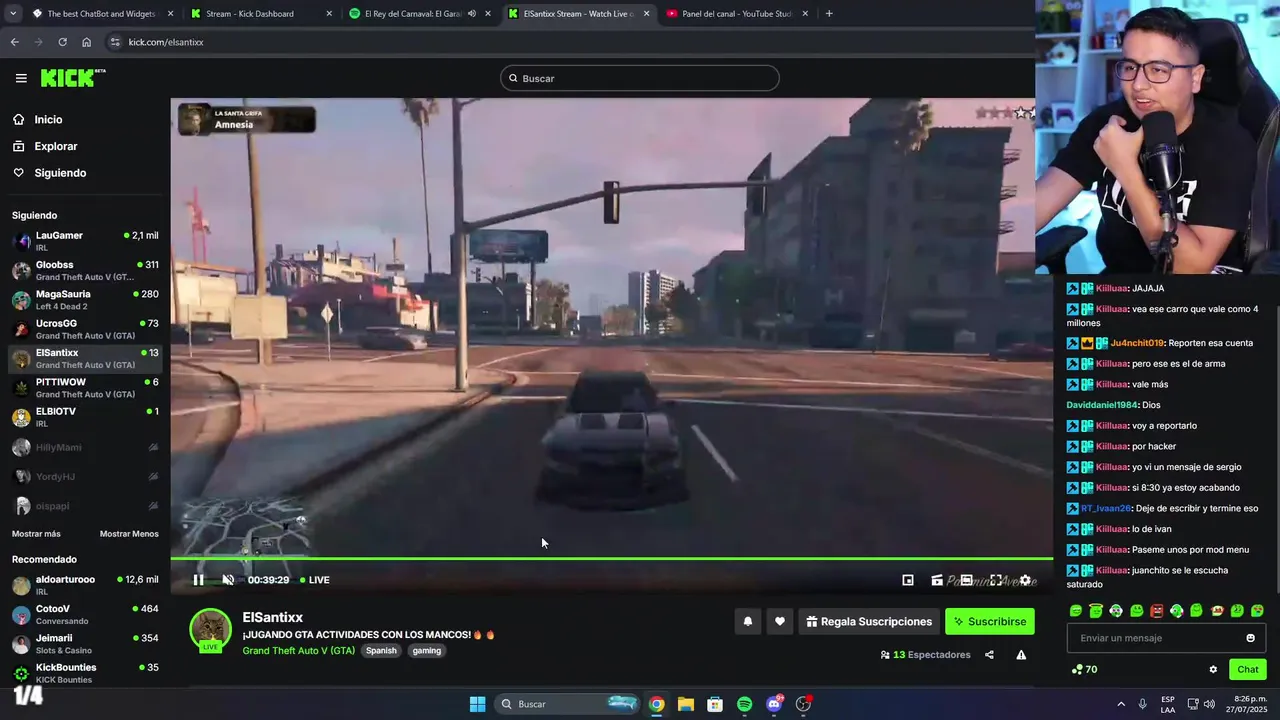Unmute the stream volume icon
The image size is (1280, 720).
[x=228, y=580]
